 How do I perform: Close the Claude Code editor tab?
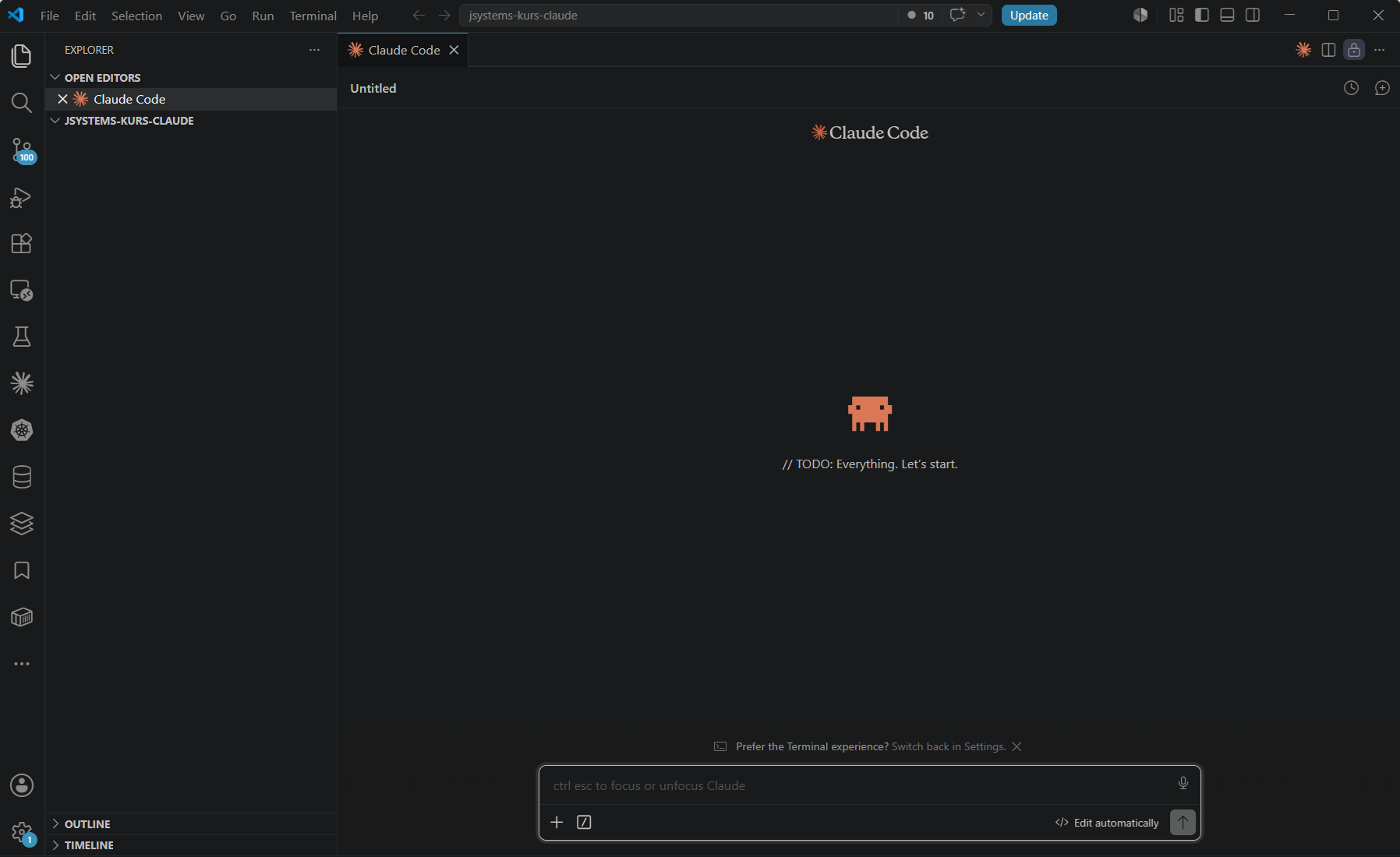454,50
